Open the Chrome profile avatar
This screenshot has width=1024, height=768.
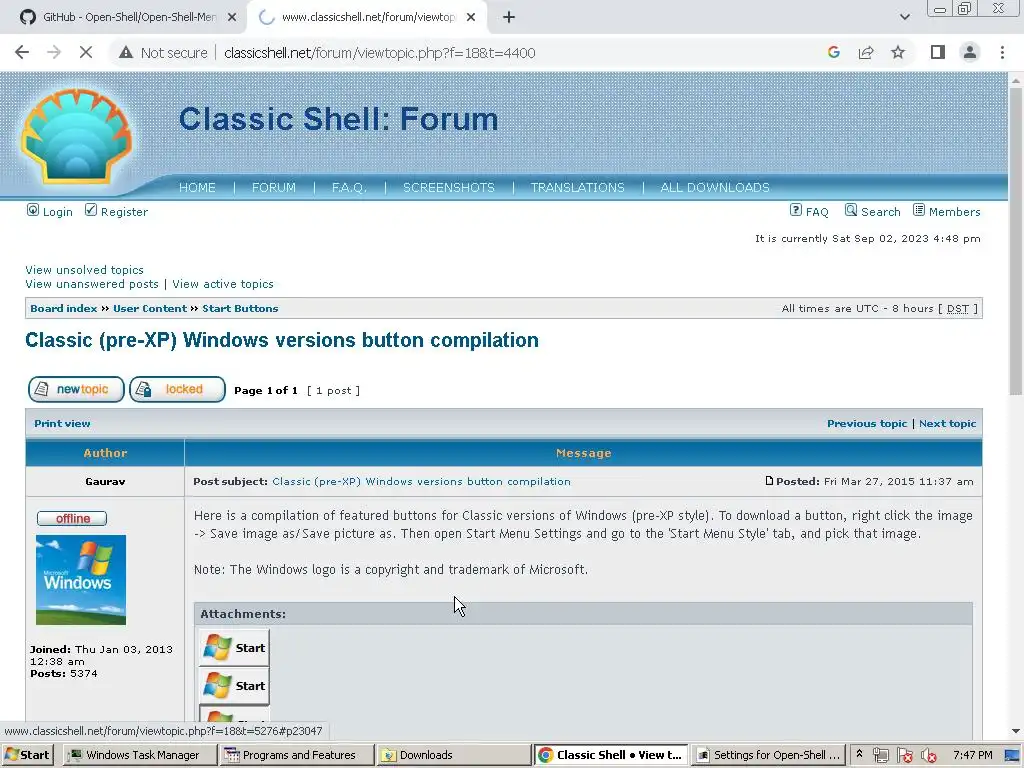[970, 52]
